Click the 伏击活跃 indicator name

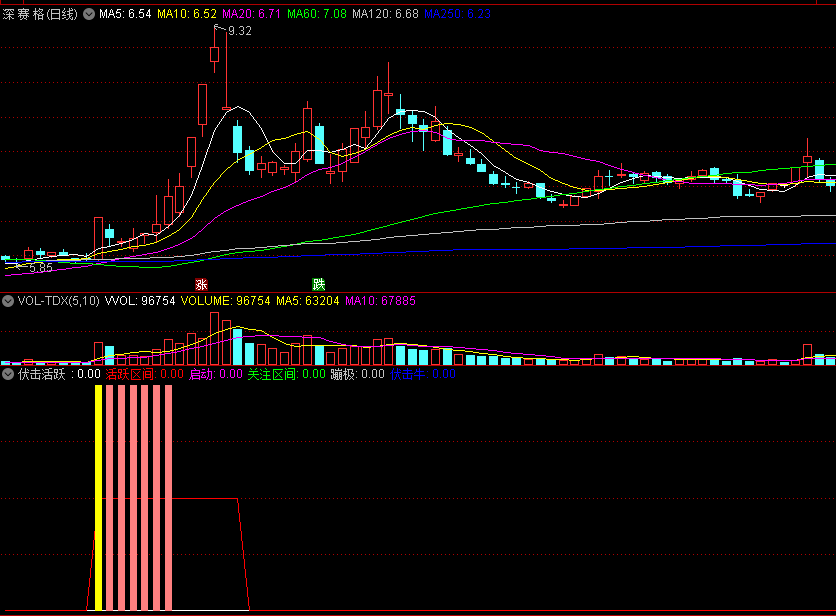tap(42, 374)
